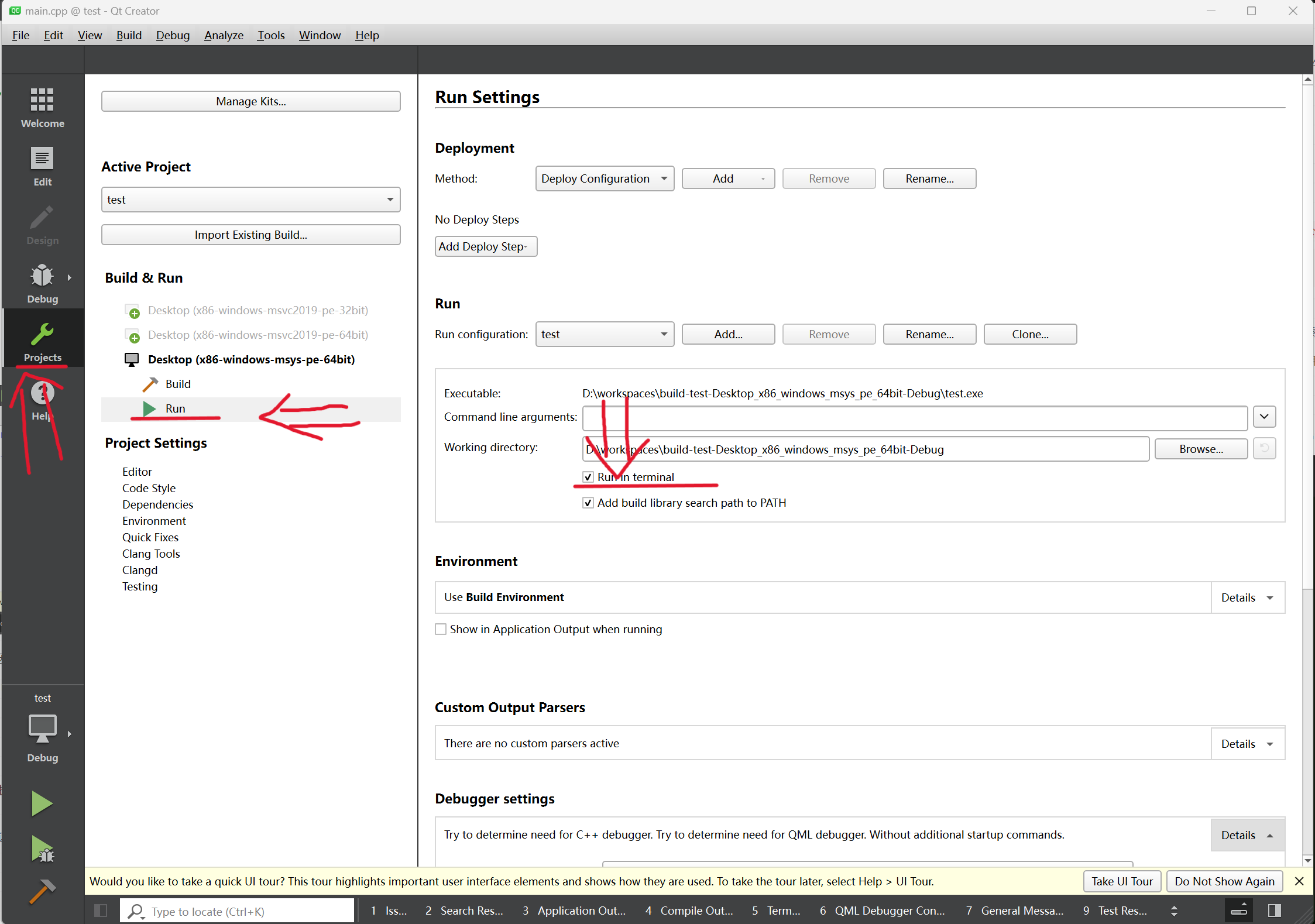Open Environment project settings

pyautogui.click(x=154, y=521)
